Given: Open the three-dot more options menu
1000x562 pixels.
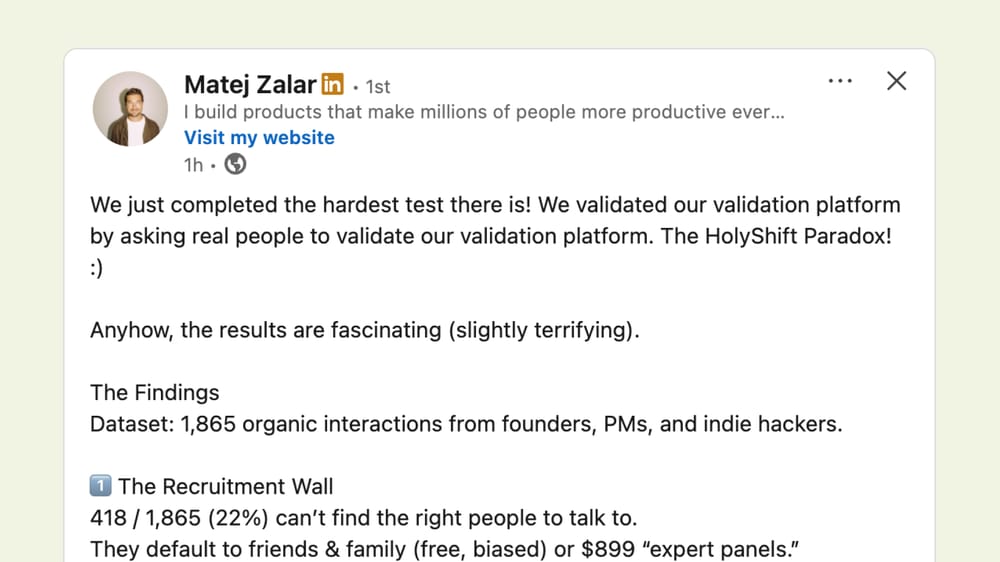Looking at the screenshot, I should click(x=840, y=81).
